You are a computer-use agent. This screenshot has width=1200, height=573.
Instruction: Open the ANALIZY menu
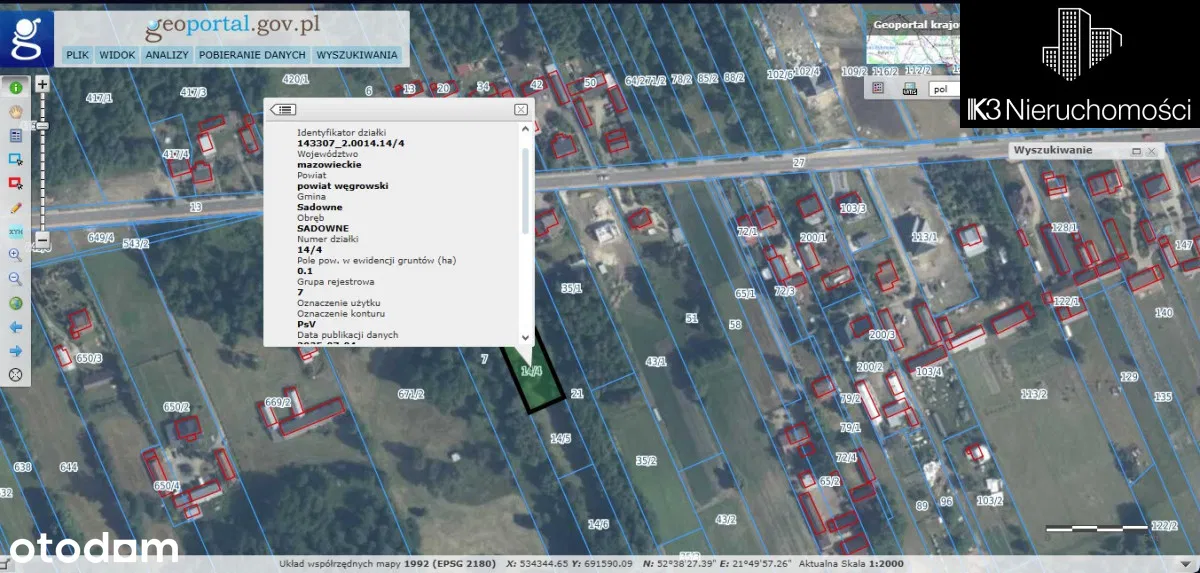166,55
